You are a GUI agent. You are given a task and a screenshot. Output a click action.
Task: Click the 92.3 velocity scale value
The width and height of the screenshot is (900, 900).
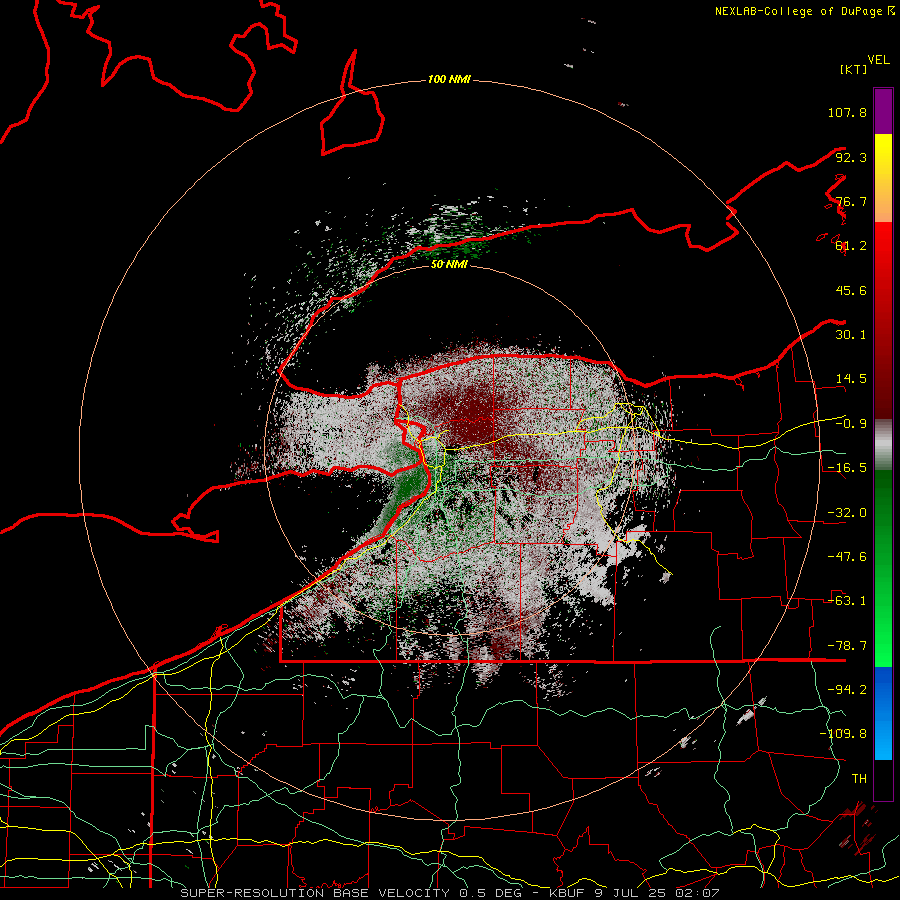coord(851,157)
